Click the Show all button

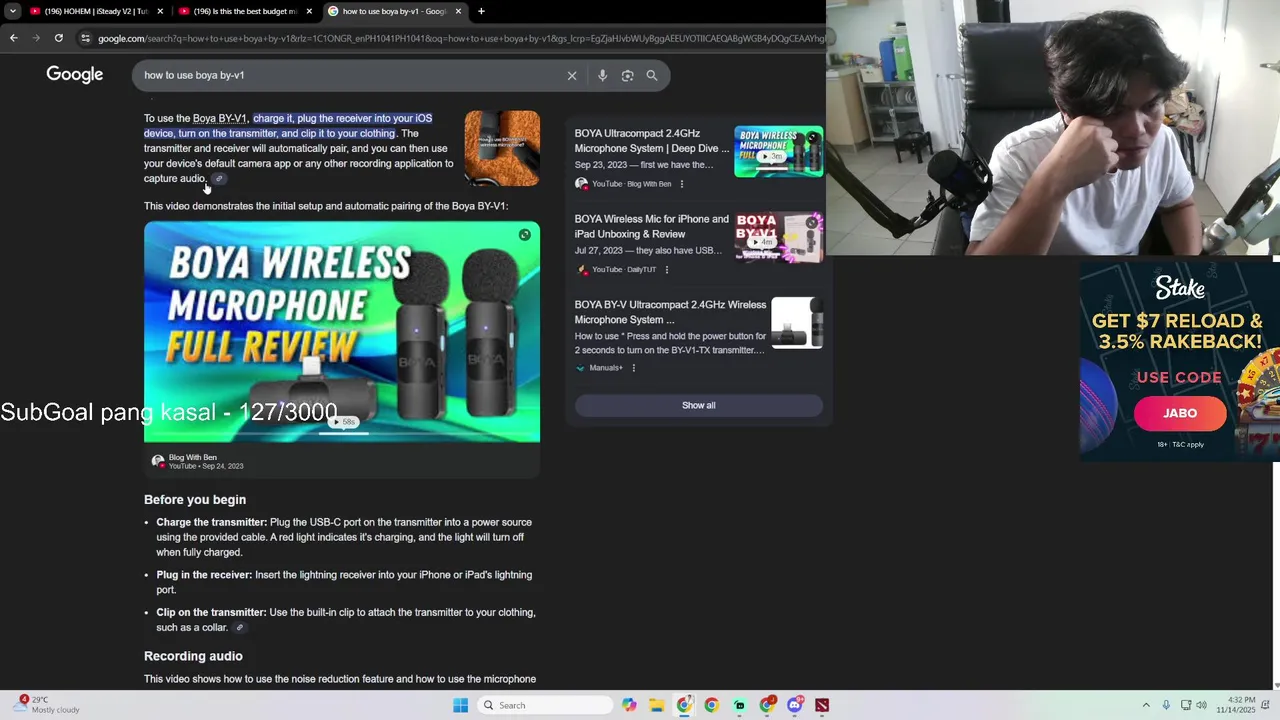click(x=699, y=405)
